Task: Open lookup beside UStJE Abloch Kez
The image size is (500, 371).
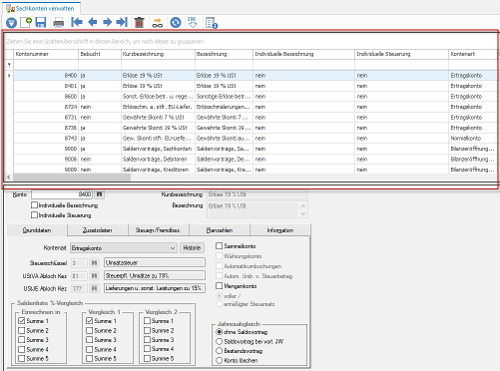Action: pyautogui.click(x=94, y=288)
